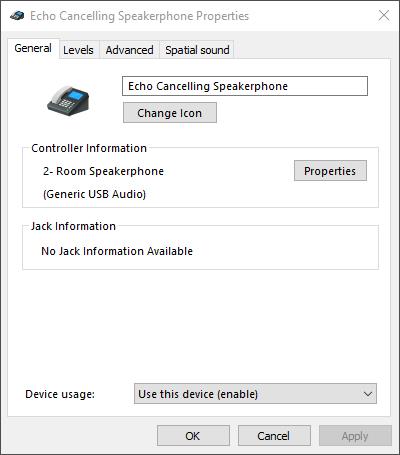Switch to the Spatial sound tab
Screen dimensions: 400x455
coord(197,50)
